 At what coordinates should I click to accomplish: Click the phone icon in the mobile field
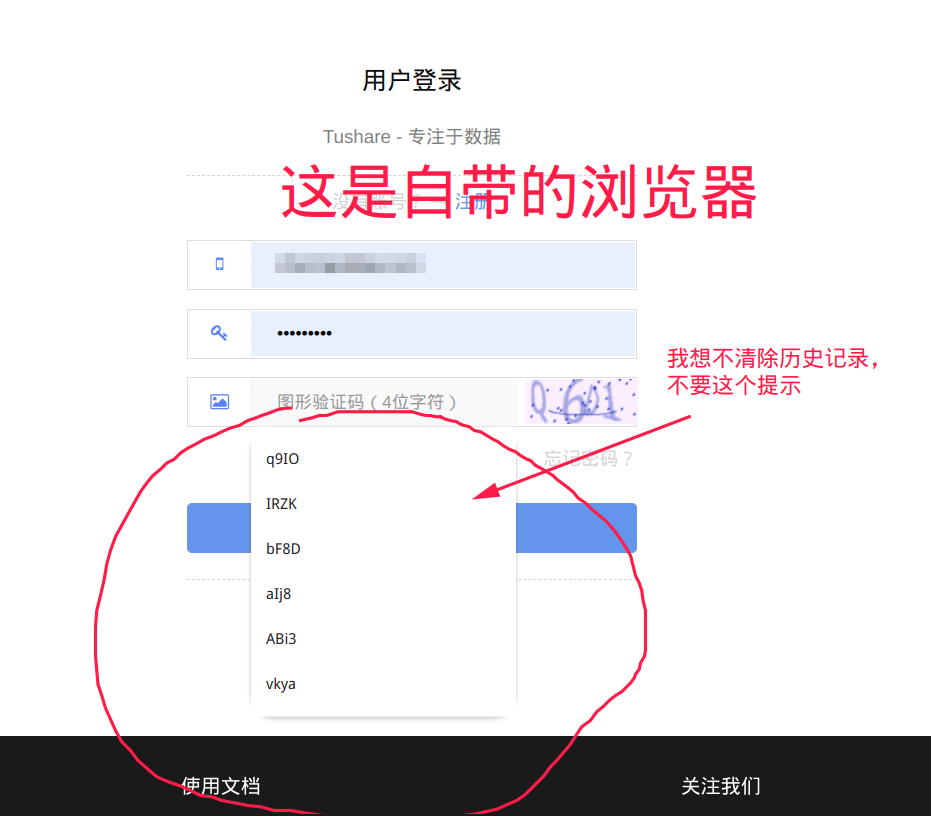point(219,264)
